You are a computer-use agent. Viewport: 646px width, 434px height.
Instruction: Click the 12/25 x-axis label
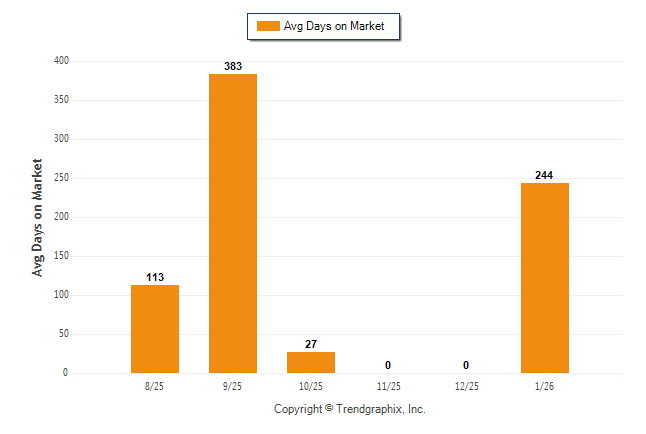tap(467, 386)
